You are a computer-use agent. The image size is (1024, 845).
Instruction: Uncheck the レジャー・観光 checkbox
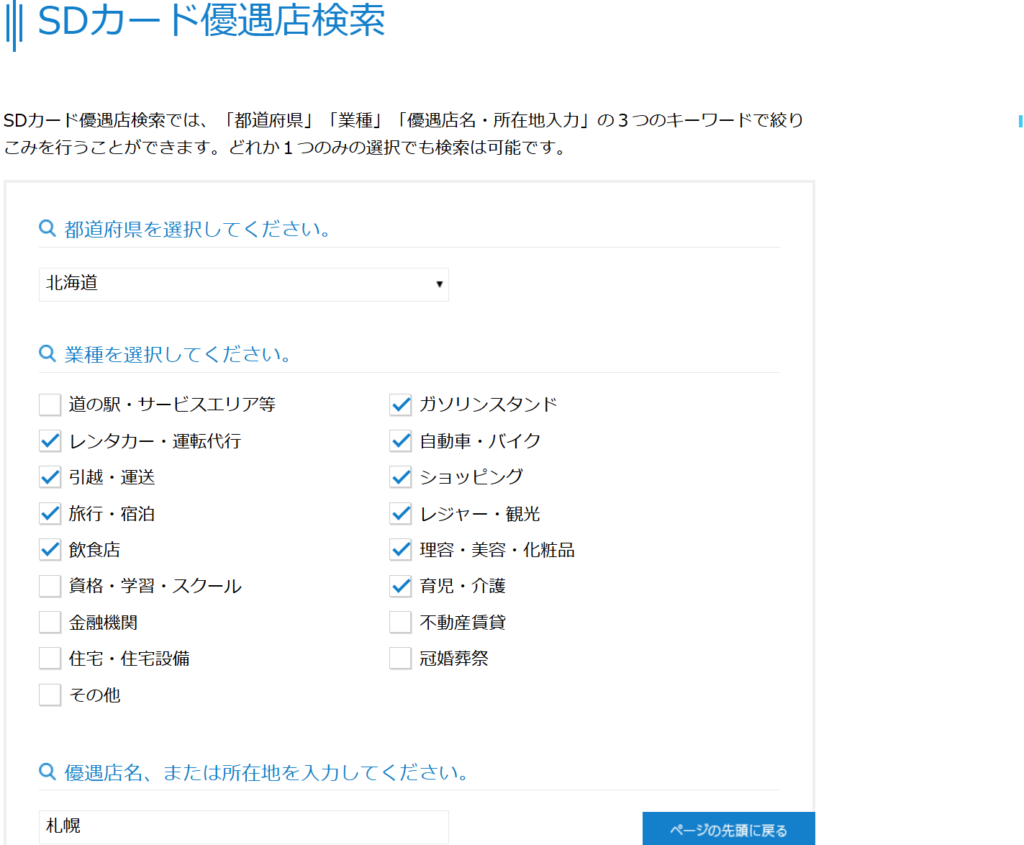(400, 514)
